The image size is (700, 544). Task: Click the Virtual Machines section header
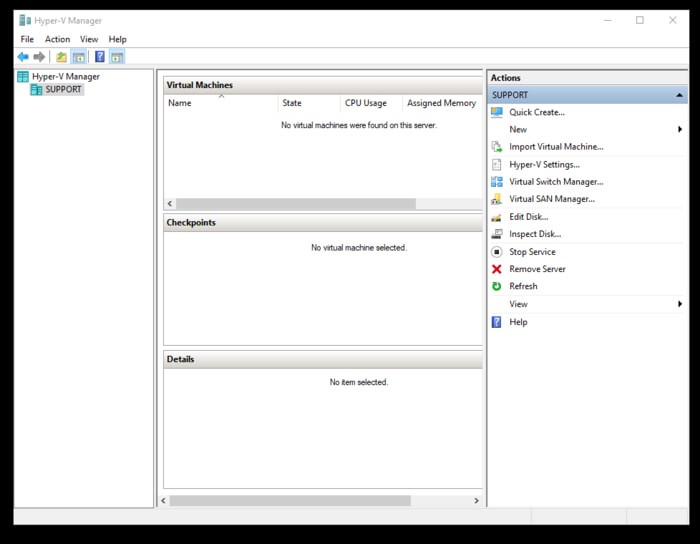point(323,85)
